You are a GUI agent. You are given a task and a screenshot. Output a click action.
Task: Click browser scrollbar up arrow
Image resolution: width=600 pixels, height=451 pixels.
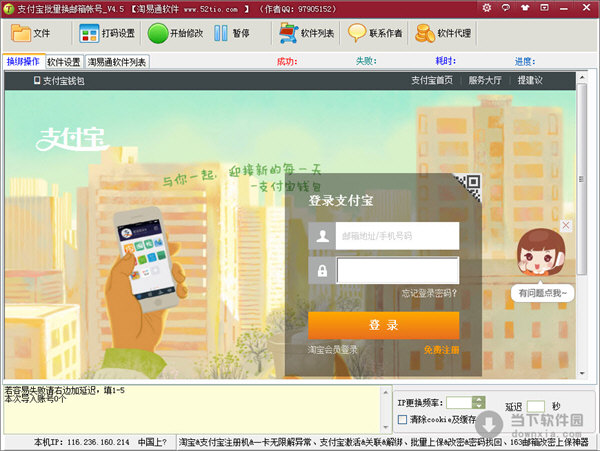coord(582,77)
